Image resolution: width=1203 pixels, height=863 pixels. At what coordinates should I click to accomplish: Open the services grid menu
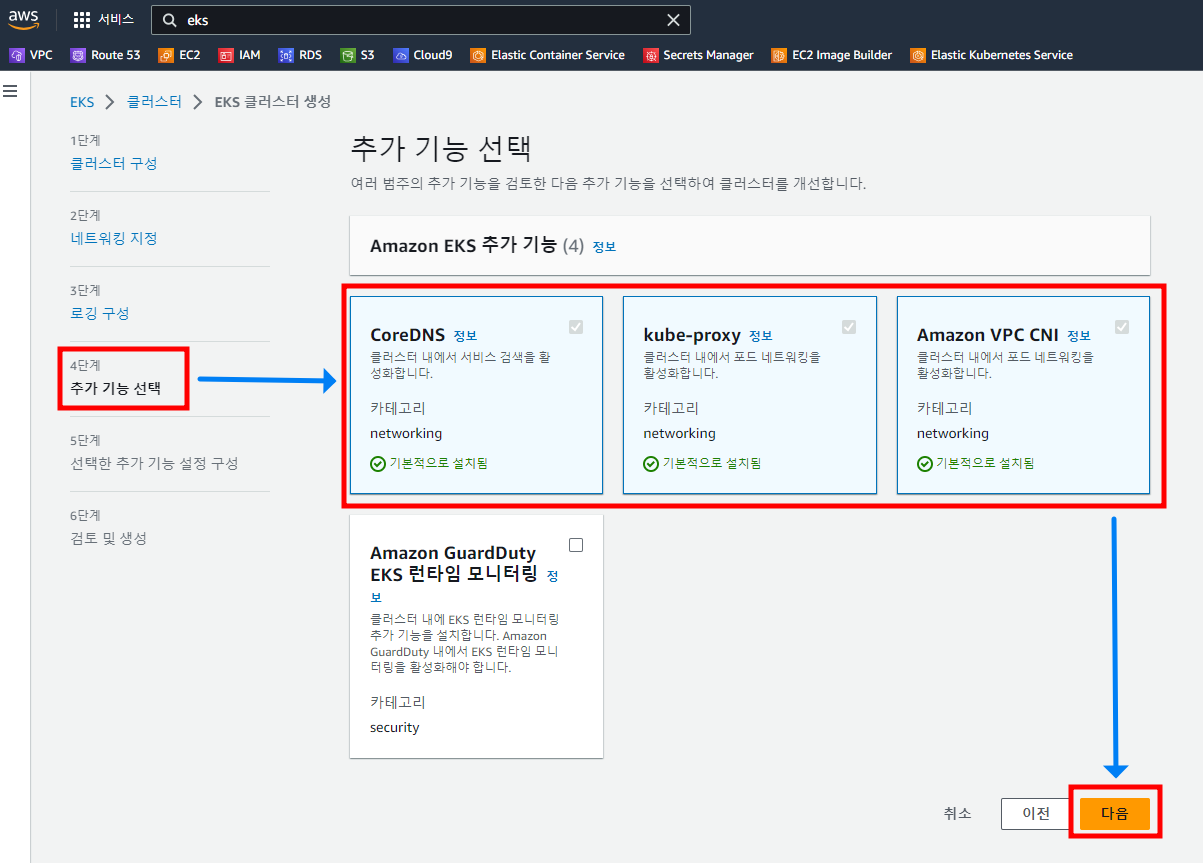(x=82, y=20)
